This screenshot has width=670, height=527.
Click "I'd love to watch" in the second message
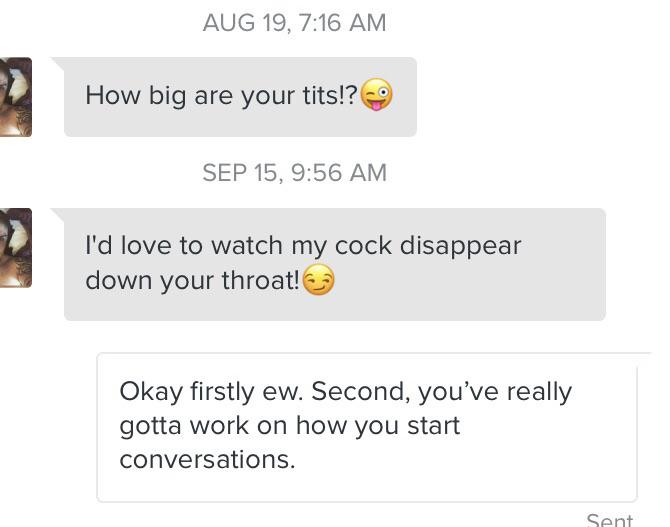point(184,245)
